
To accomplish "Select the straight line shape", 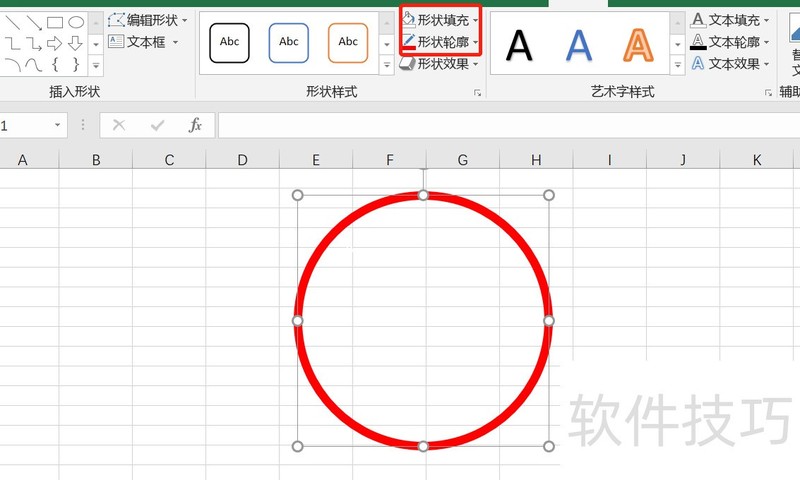I will click(x=13, y=22).
